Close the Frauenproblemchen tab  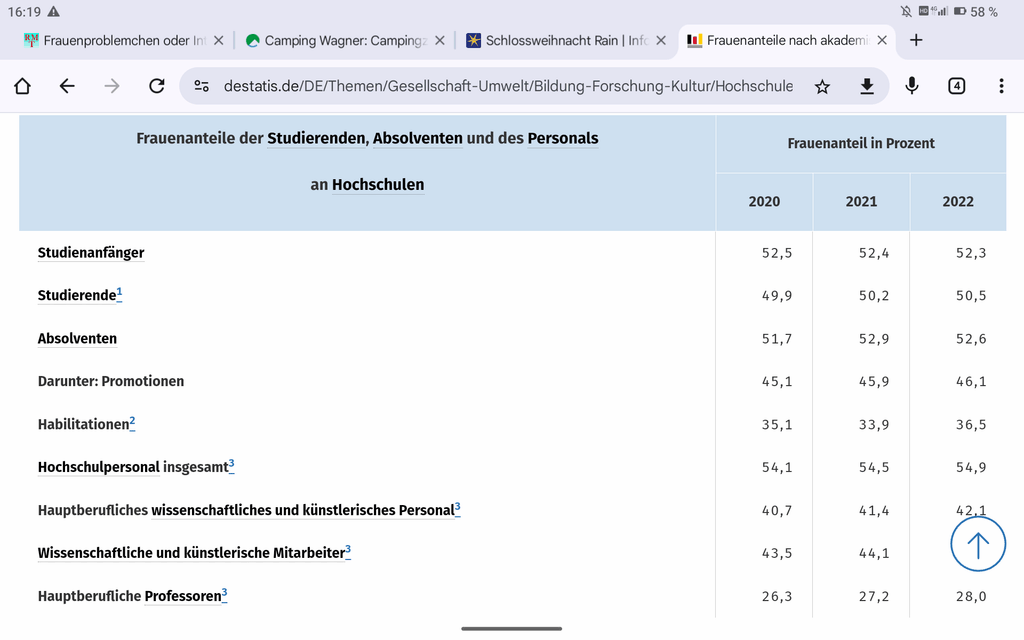point(219,40)
